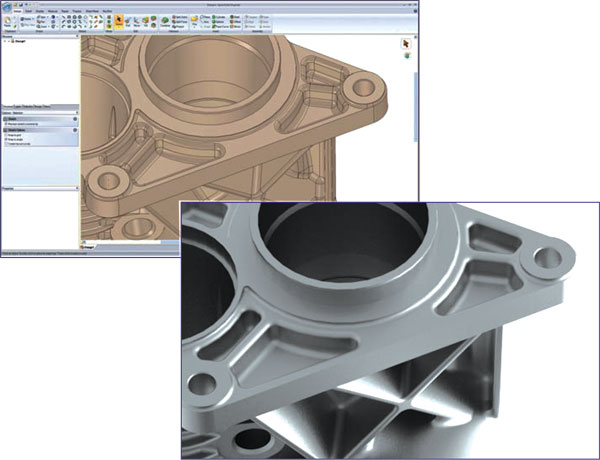Select Design1 in the Structure tree
This screenshot has width=600, height=460.
(x=19, y=41)
